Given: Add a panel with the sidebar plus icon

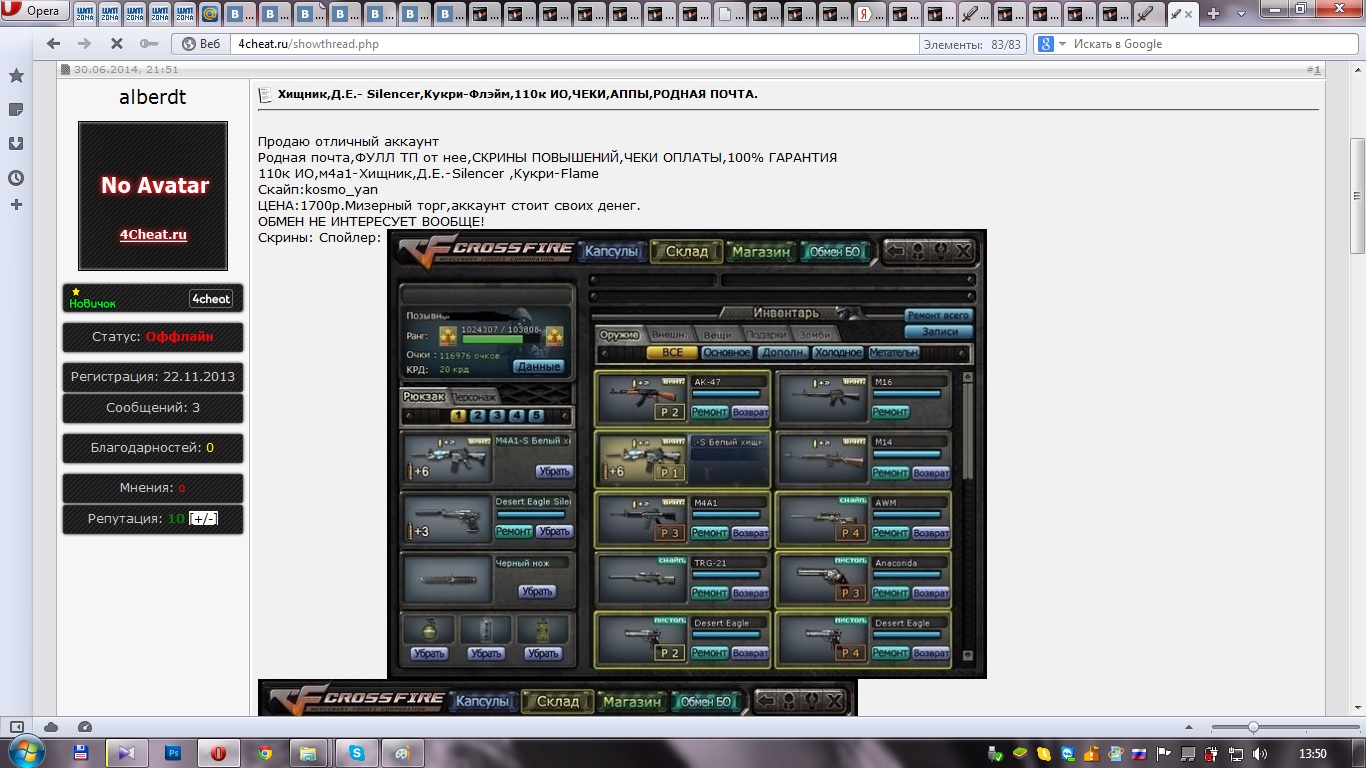Looking at the screenshot, I should (16, 204).
